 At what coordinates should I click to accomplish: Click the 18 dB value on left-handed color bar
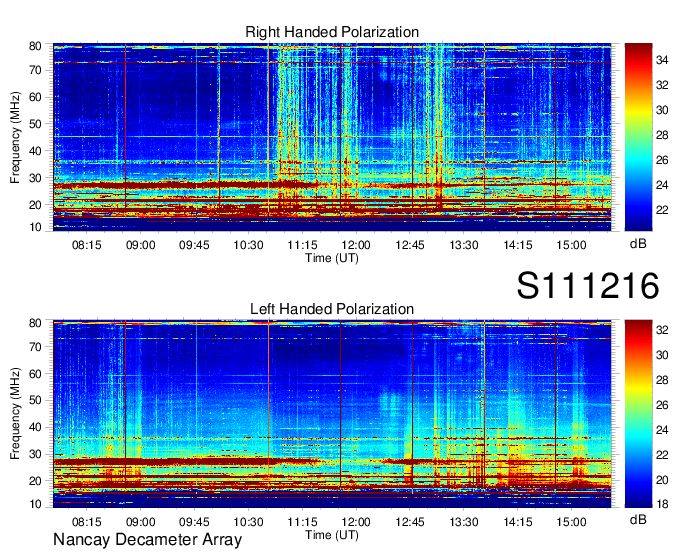click(x=662, y=504)
